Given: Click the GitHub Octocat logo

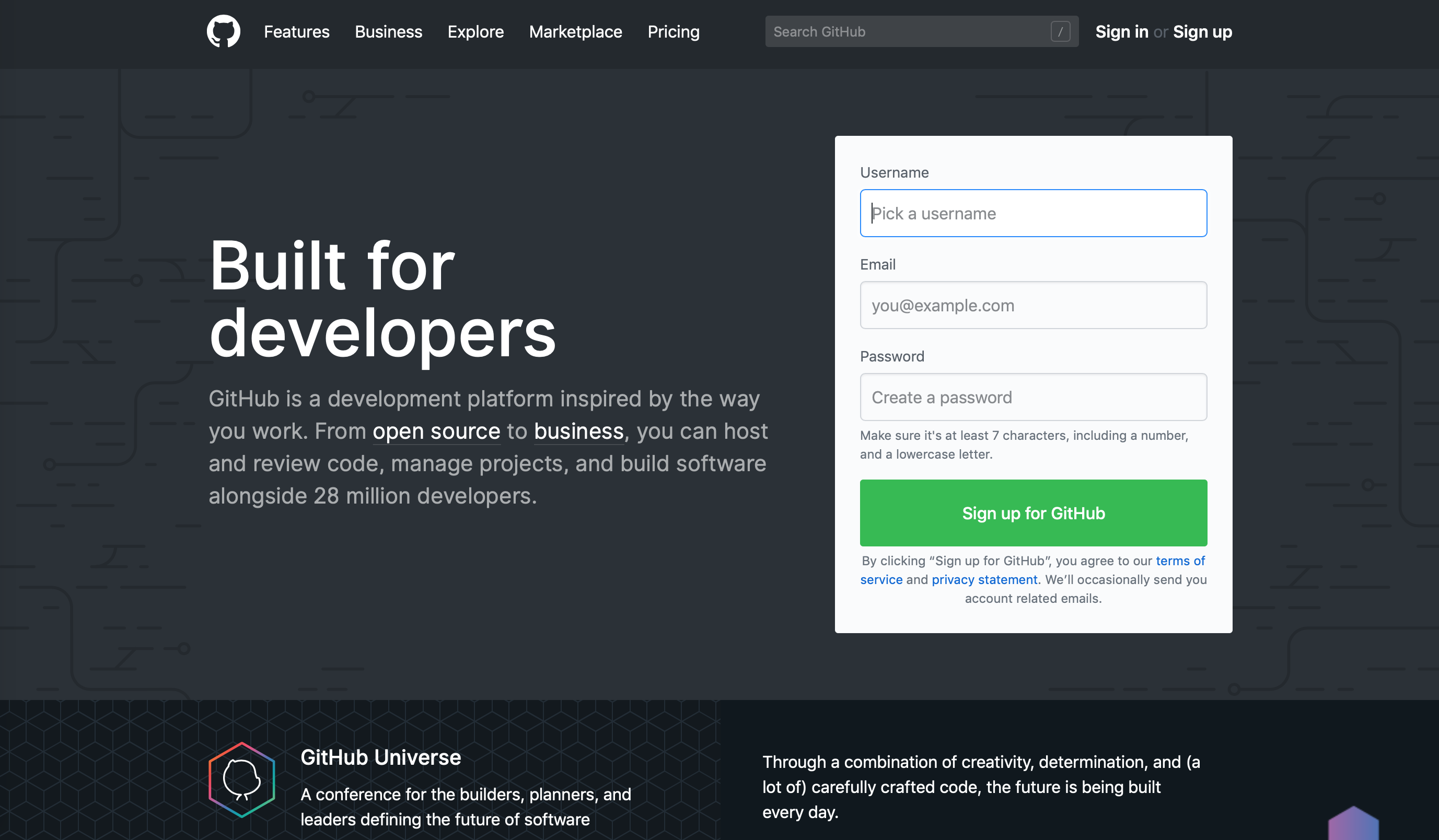Looking at the screenshot, I should pyautogui.click(x=223, y=31).
